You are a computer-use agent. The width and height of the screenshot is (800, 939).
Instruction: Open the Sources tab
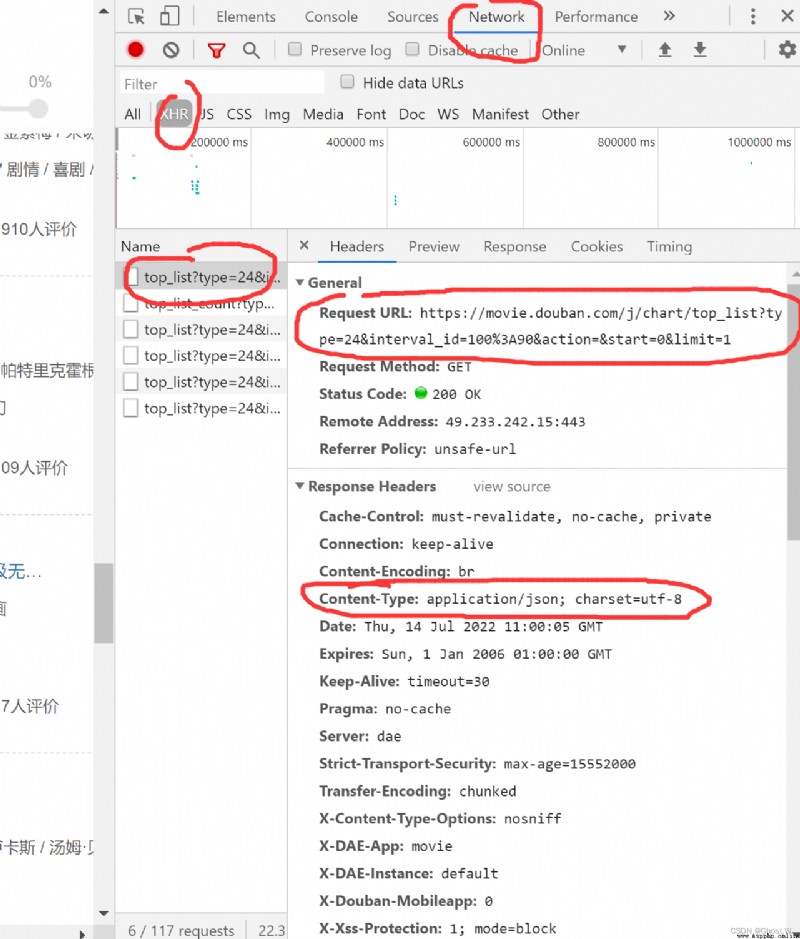tap(413, 17)
